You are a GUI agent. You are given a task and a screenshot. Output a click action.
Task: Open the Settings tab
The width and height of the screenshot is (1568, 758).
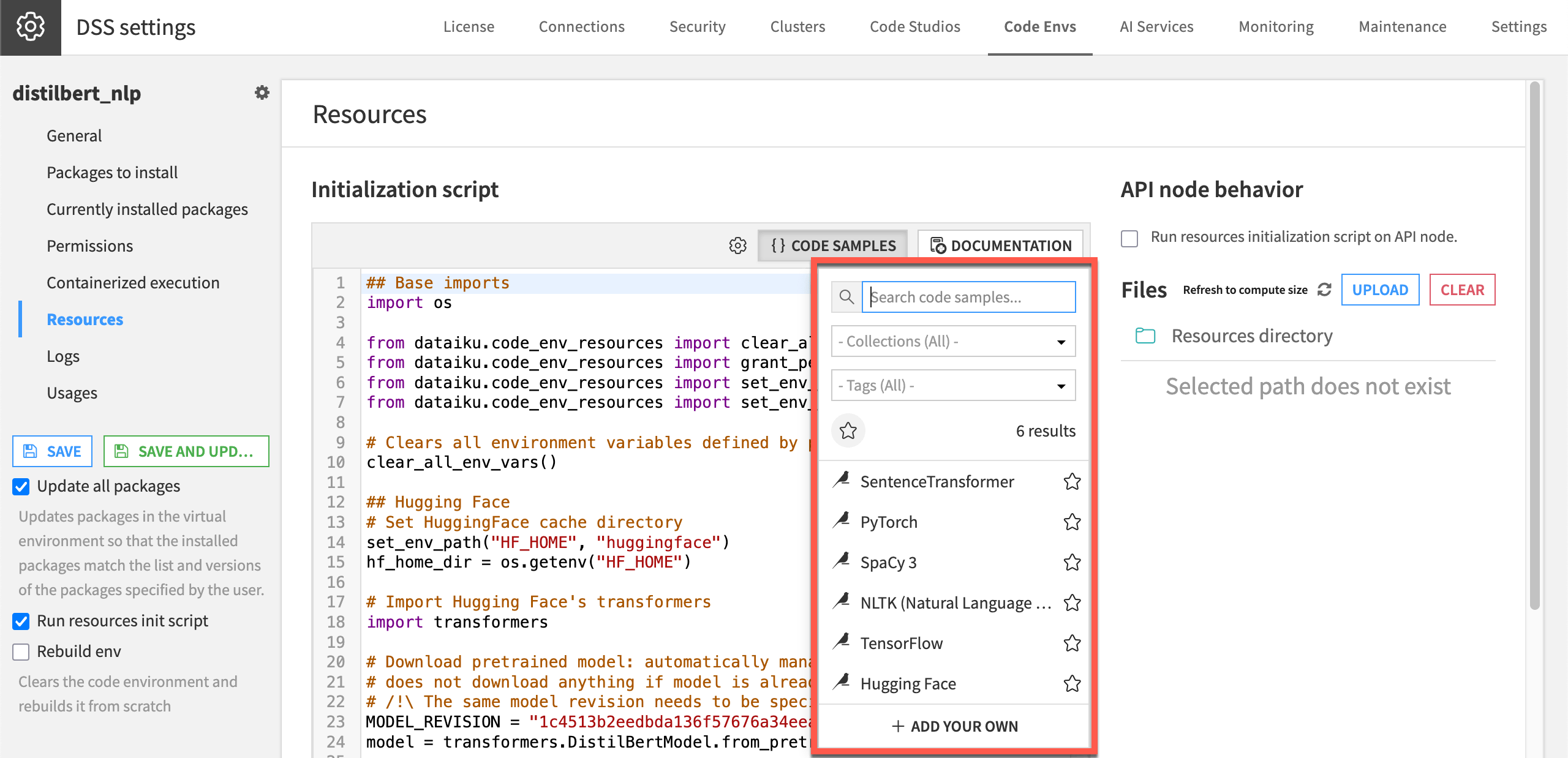click(x=1519, y=27)
